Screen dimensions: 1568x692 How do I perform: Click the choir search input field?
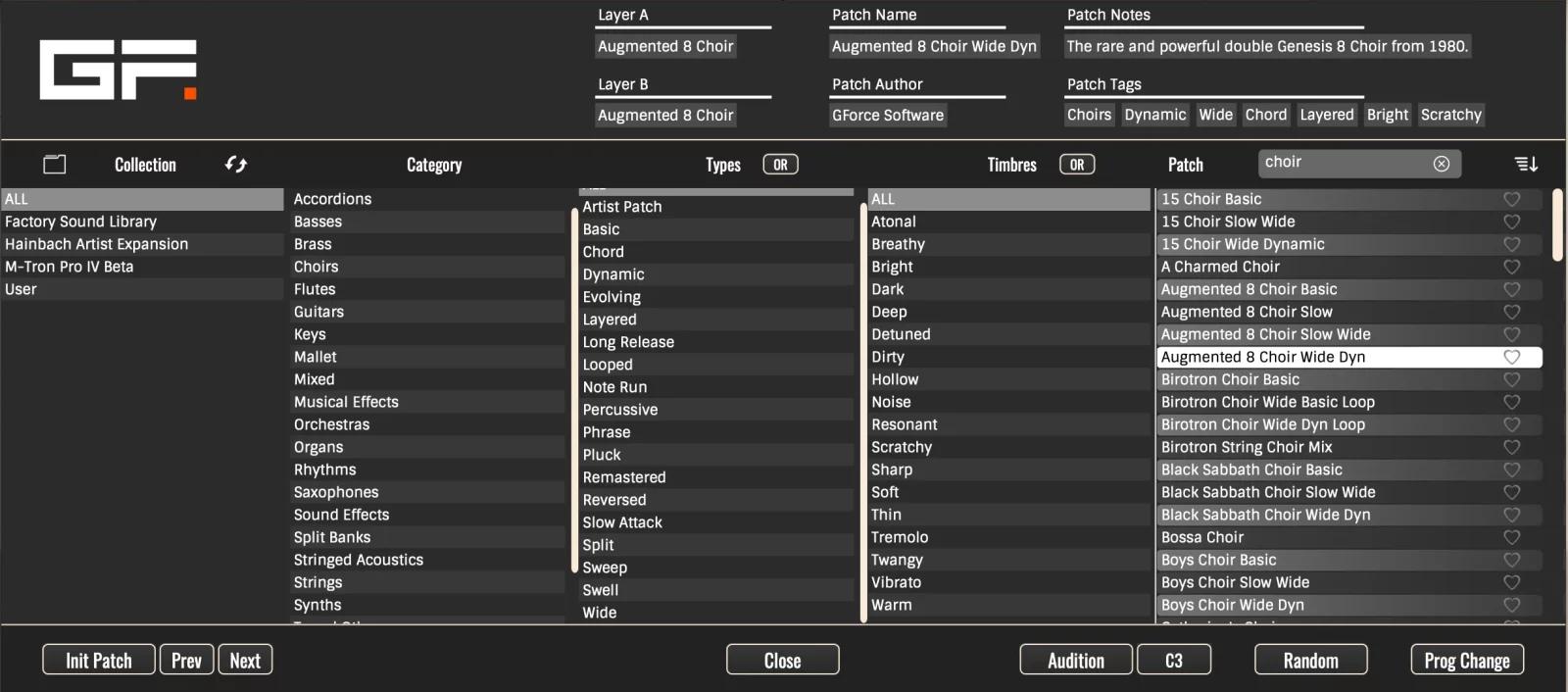coord(1343,163)
